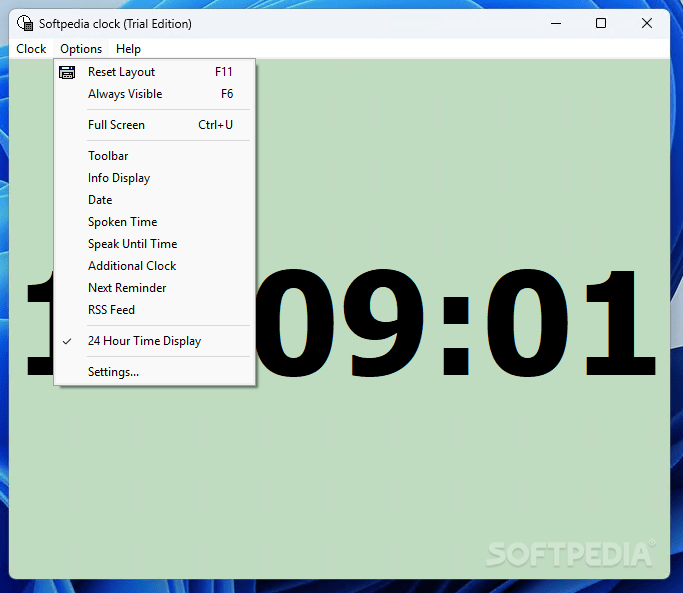Screen dimensions: 683x593
Task: Toggle Always Visible option
Action: tap(155, 94)
